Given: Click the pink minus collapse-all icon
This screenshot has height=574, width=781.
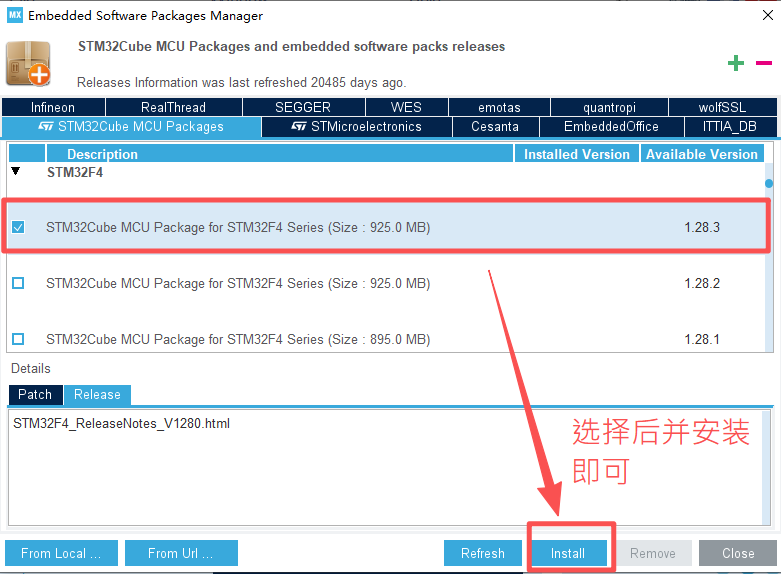Looking at the screenshot, I should pyautogui.click(x=764, y=62).
